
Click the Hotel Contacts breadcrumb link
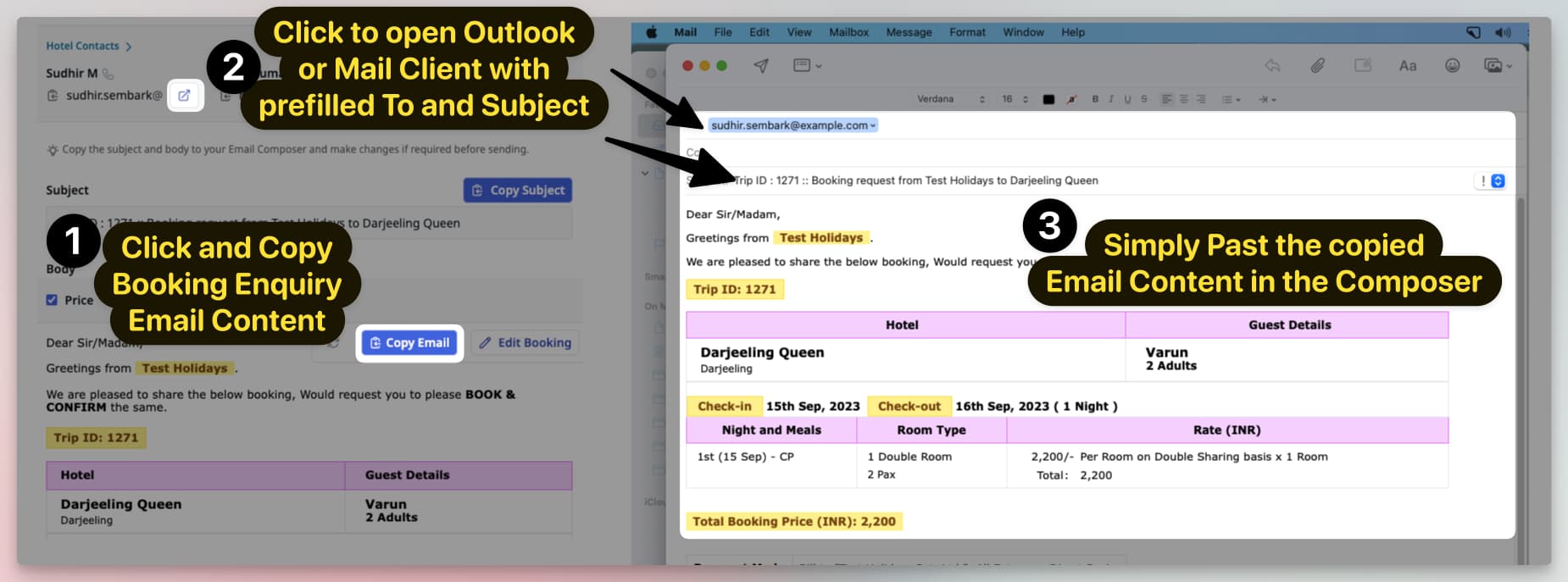click(x=82, y=46)
